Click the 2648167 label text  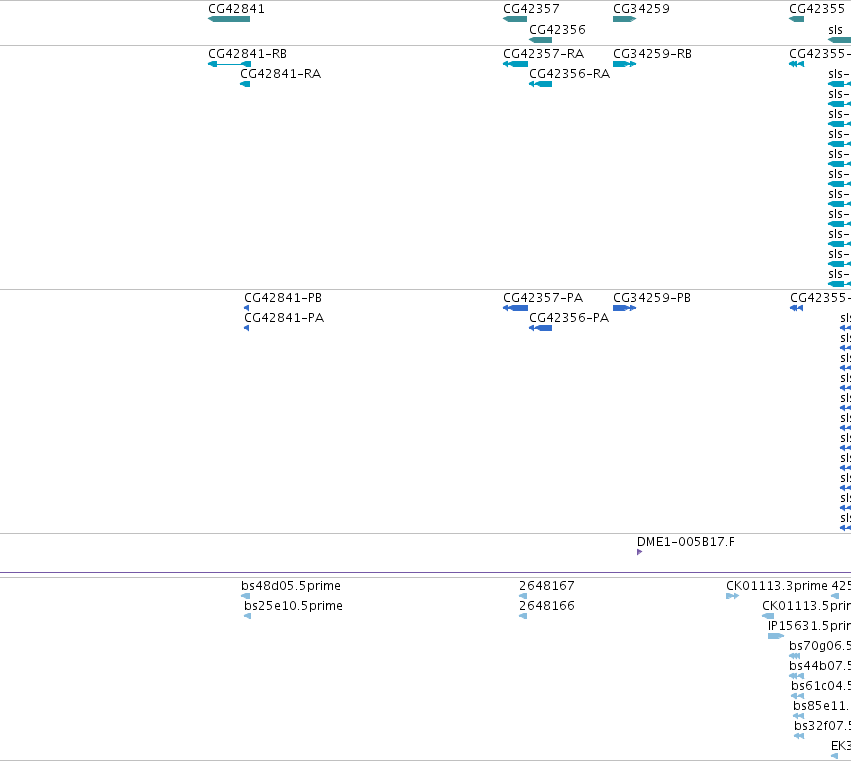click(x=547, y=586)
